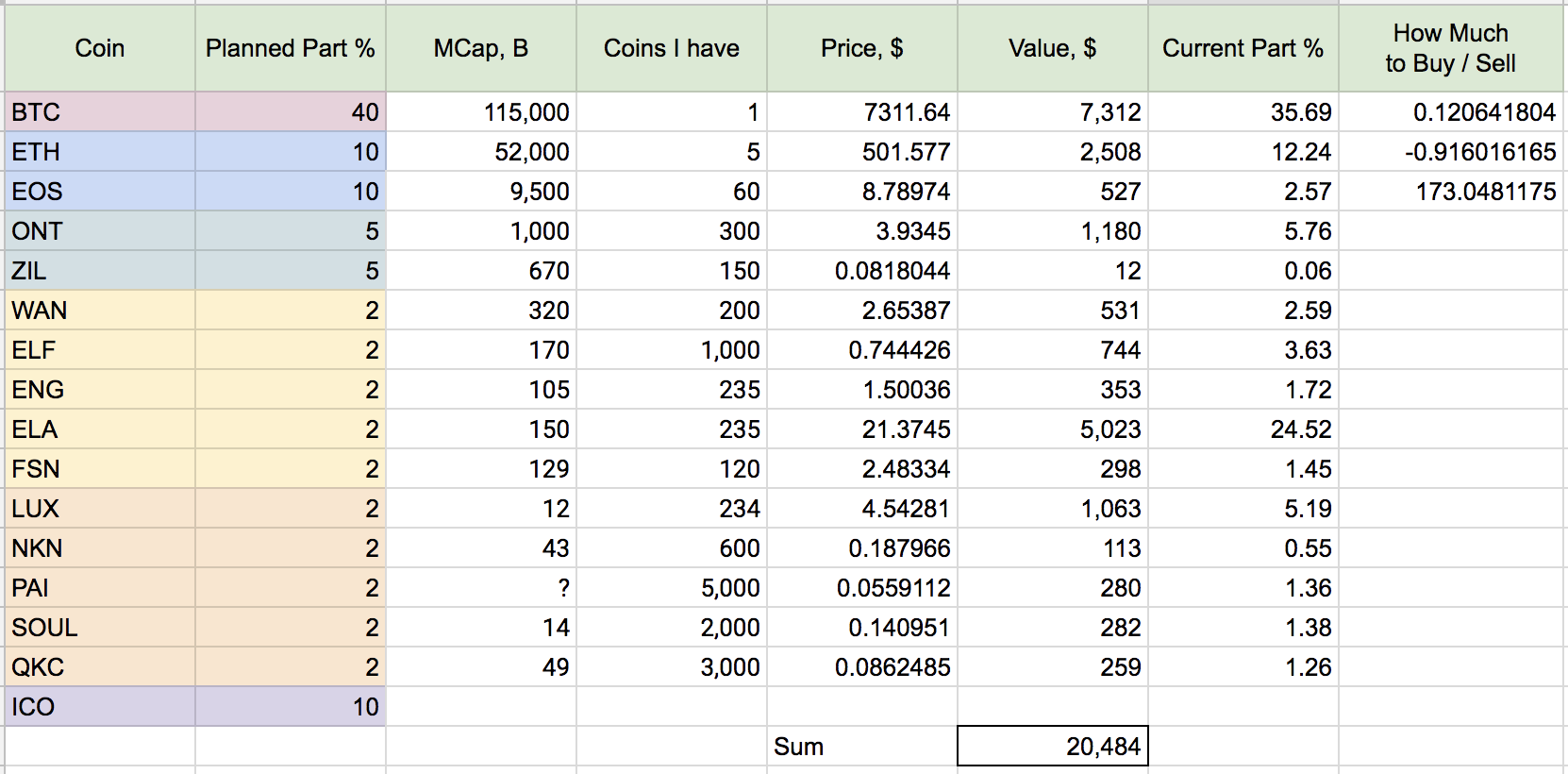The width and height of the screenshot is (1568, 774).
Task: Click the ELF coin cell
Action: (x=99, y=350)
